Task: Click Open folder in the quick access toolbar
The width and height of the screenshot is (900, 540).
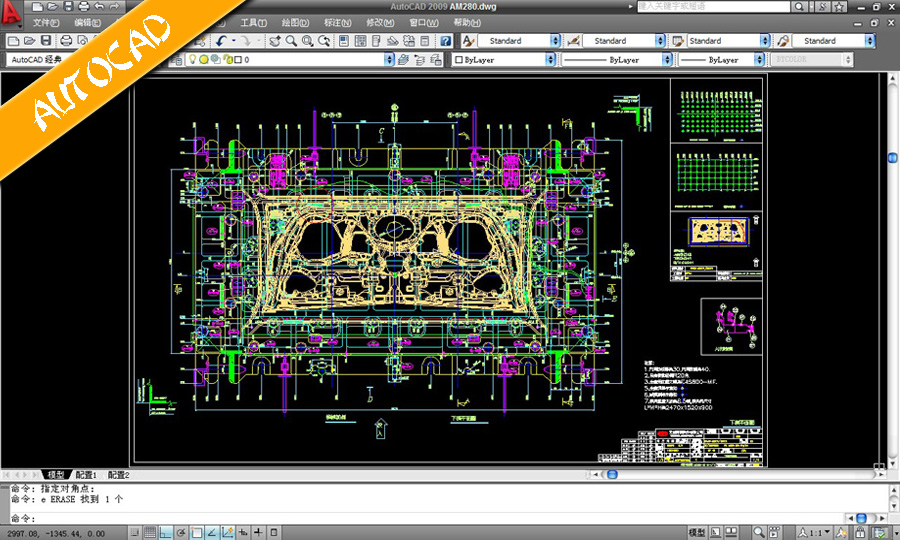Action: [53, 7]
